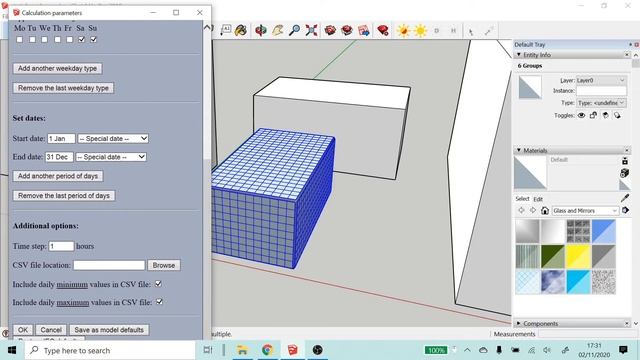Click Remove the last weekday type
Screen dimensions: 640x360
63,88
